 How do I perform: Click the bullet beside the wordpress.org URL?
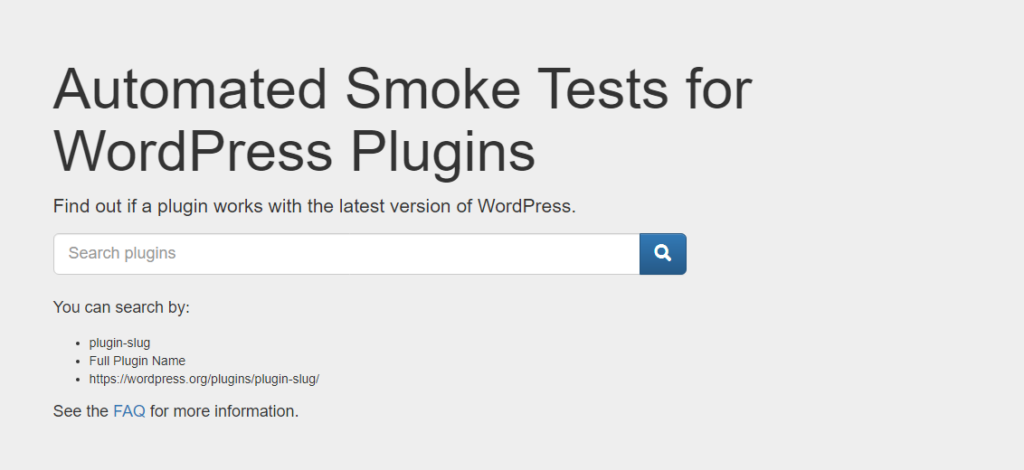[77, 379]
